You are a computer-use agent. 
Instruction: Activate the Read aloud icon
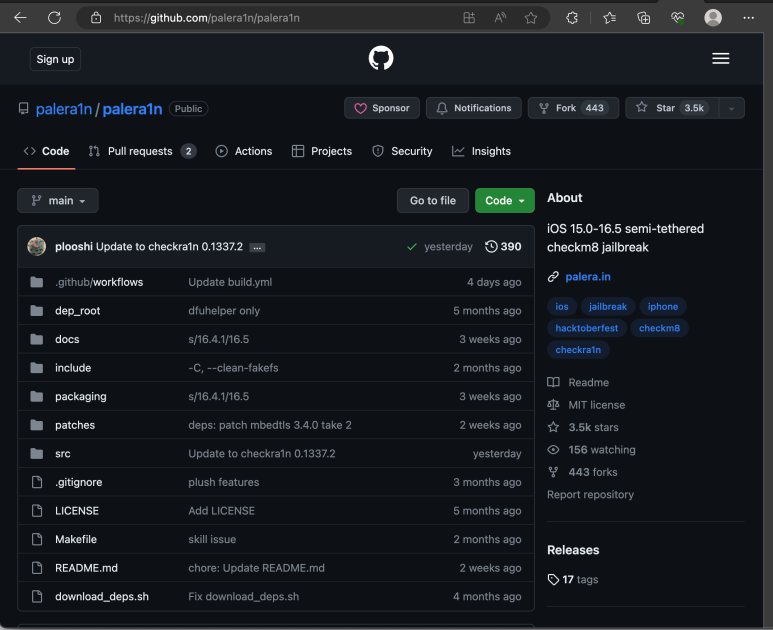point(500,18)
